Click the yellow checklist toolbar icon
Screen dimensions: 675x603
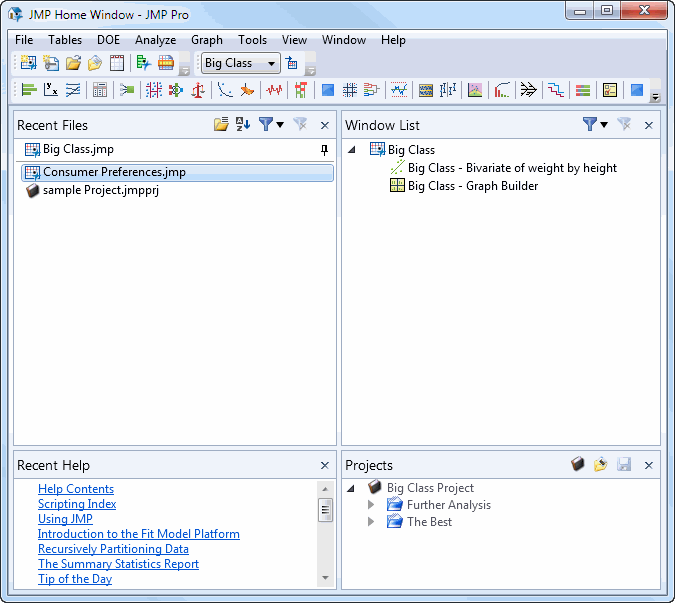(610, 90)
